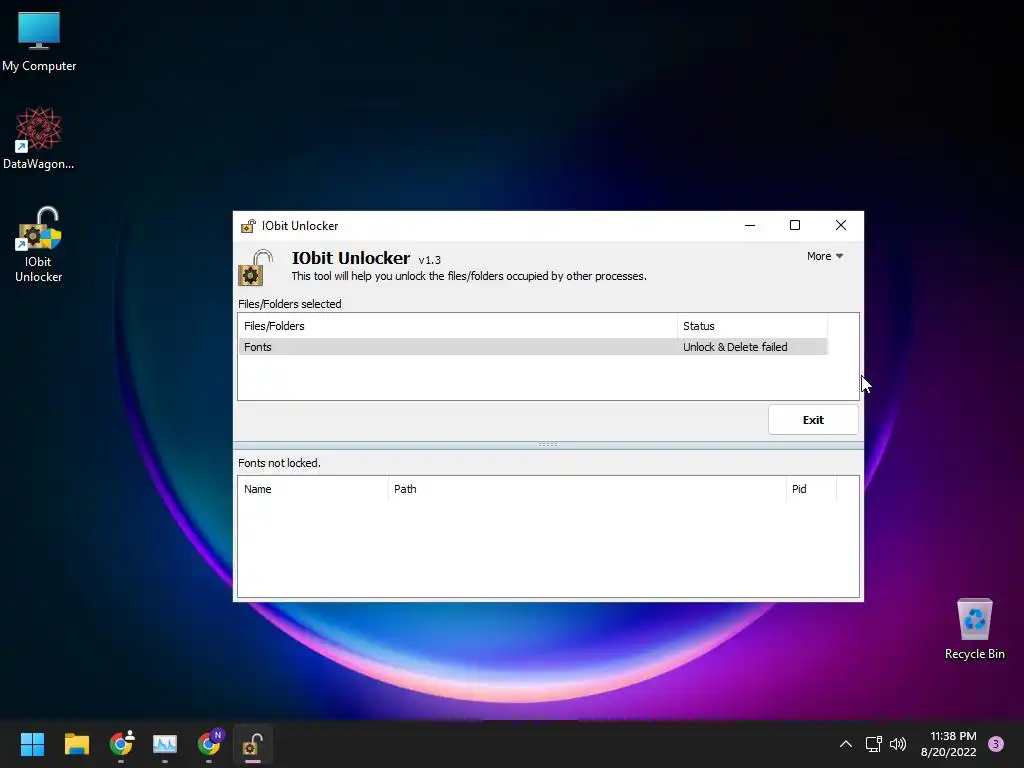Click the v1.3 version text
1024x768 pixels.
(430, 260)
